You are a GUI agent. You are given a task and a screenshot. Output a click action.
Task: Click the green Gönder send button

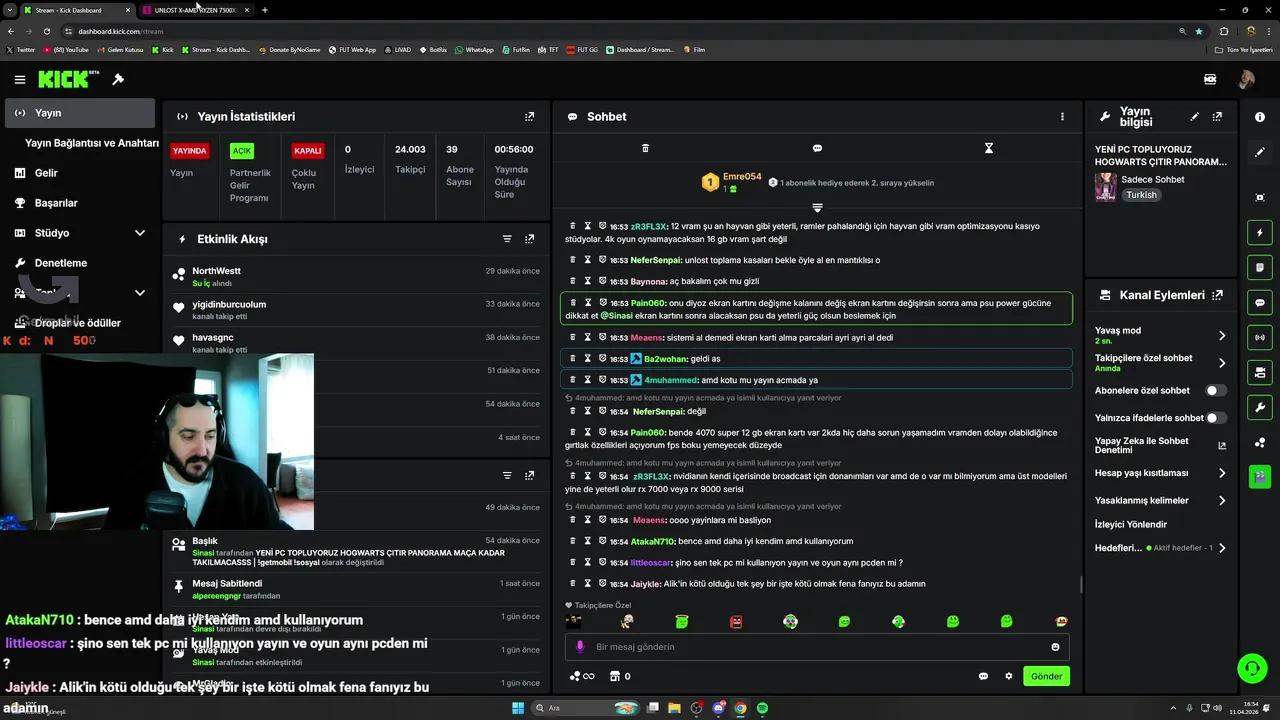click(1046, 676)
